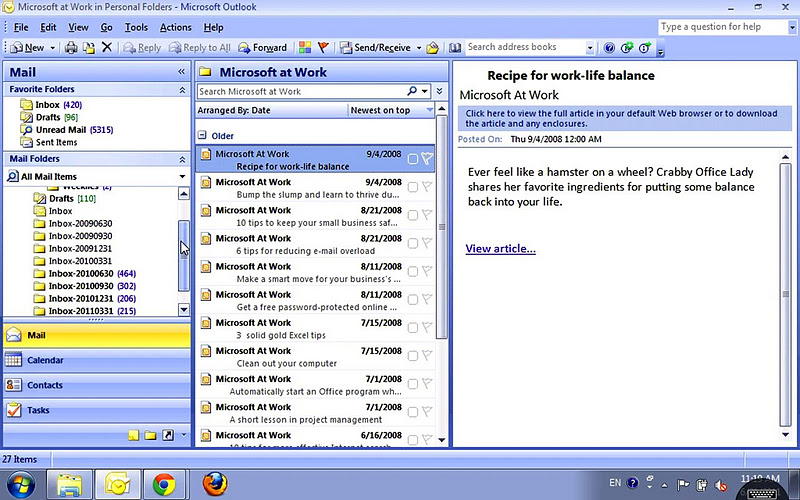Click the muted volume tray icon
800x500 pixels.
(720, 485)
